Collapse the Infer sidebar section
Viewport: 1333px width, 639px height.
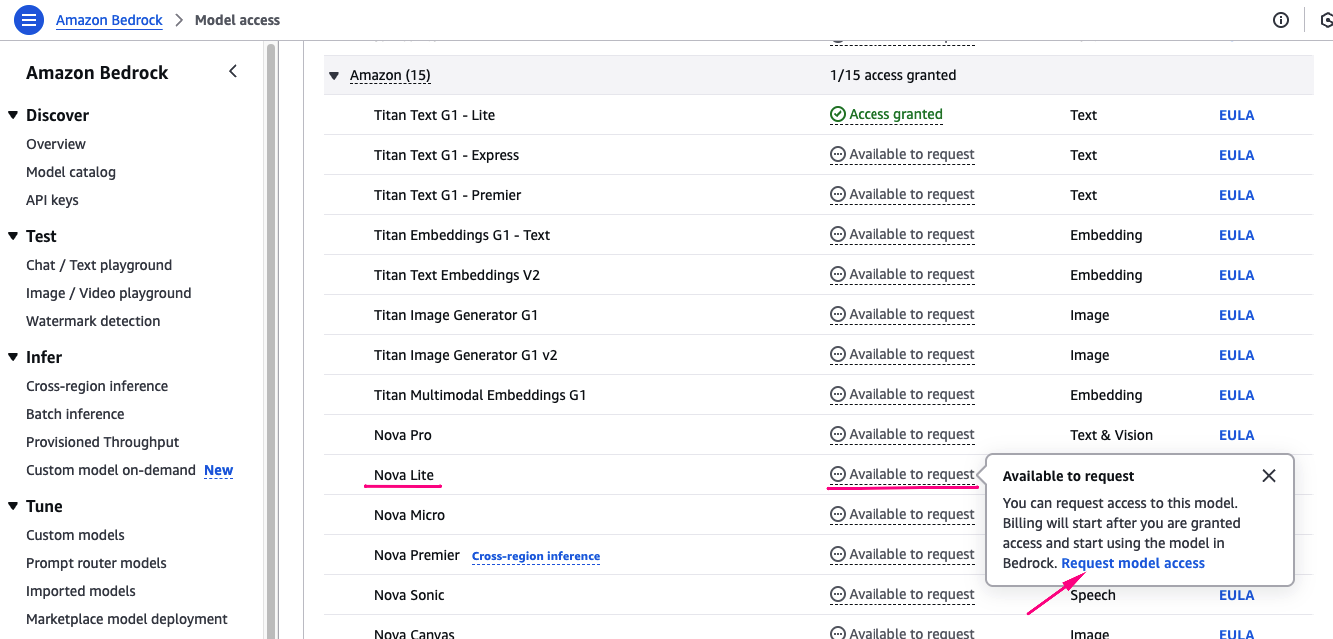(x=13, y=357)
